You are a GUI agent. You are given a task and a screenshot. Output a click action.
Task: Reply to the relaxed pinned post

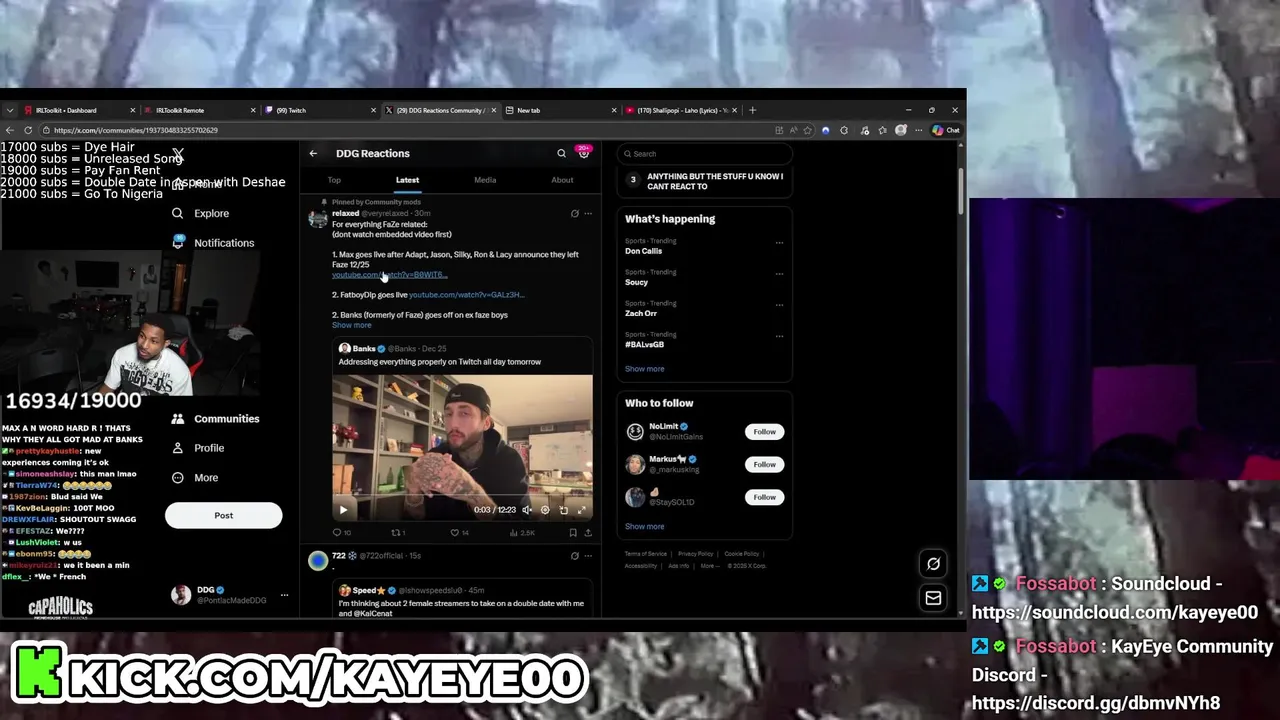pyautogui.click(x=341, y=533)
